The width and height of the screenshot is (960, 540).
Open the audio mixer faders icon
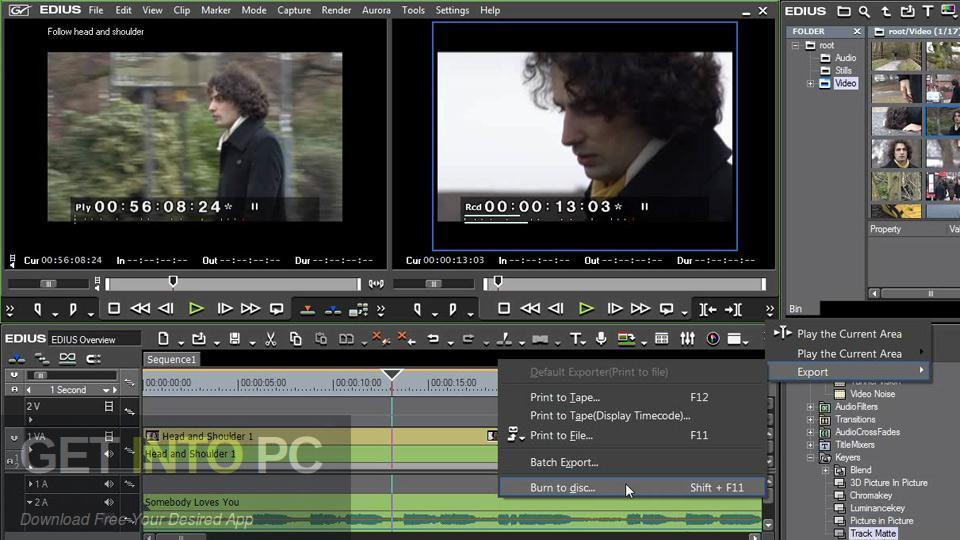[688, 339]
